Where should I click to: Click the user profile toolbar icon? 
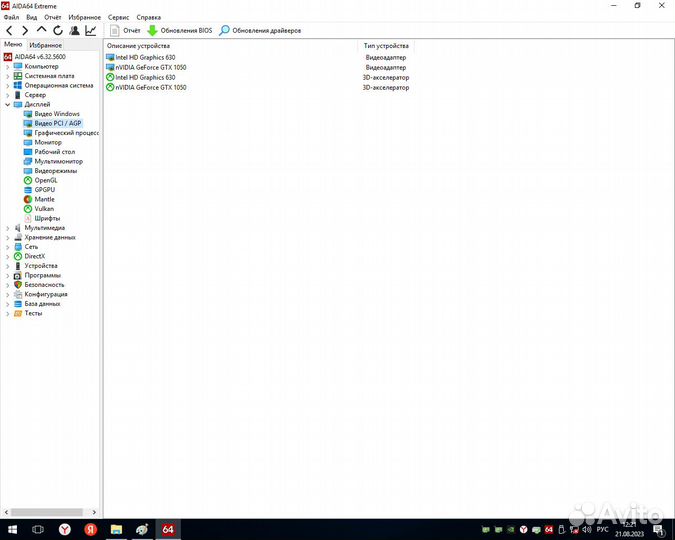[74, 31]
